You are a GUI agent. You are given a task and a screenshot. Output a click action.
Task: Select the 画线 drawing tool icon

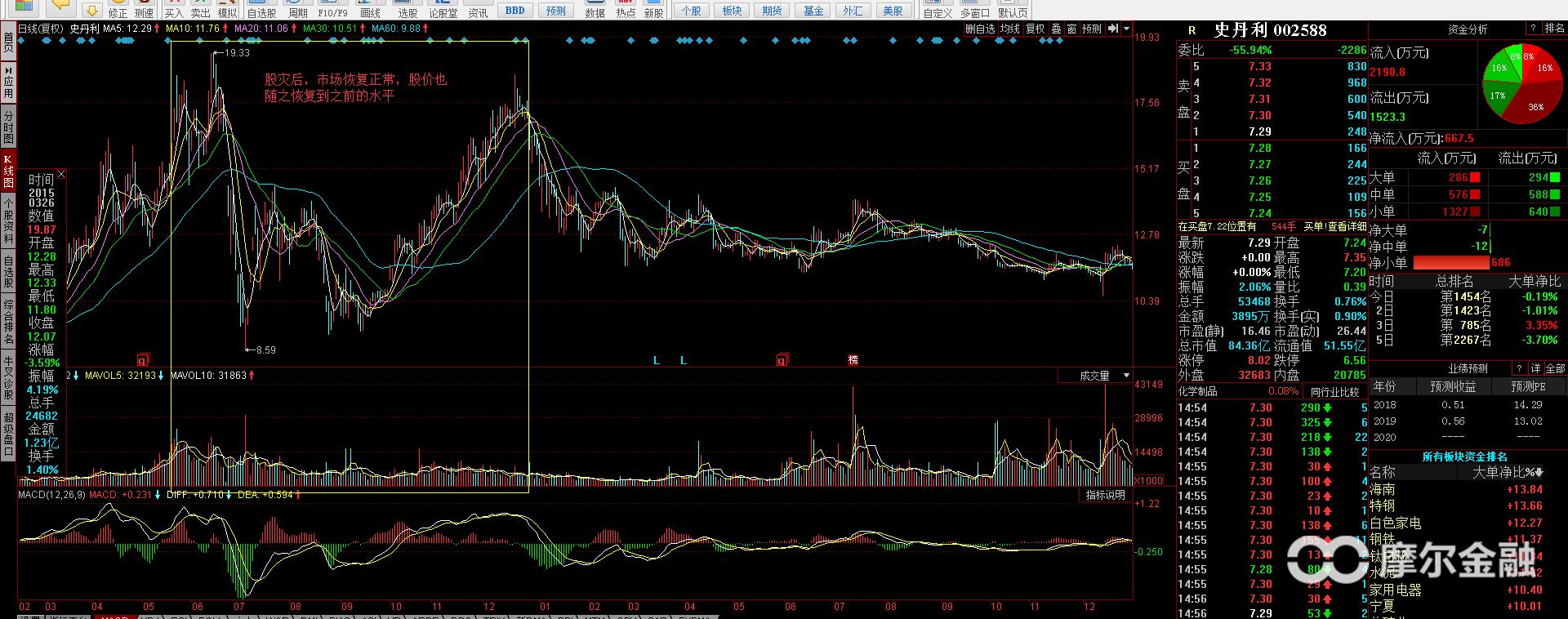[371, 9]
